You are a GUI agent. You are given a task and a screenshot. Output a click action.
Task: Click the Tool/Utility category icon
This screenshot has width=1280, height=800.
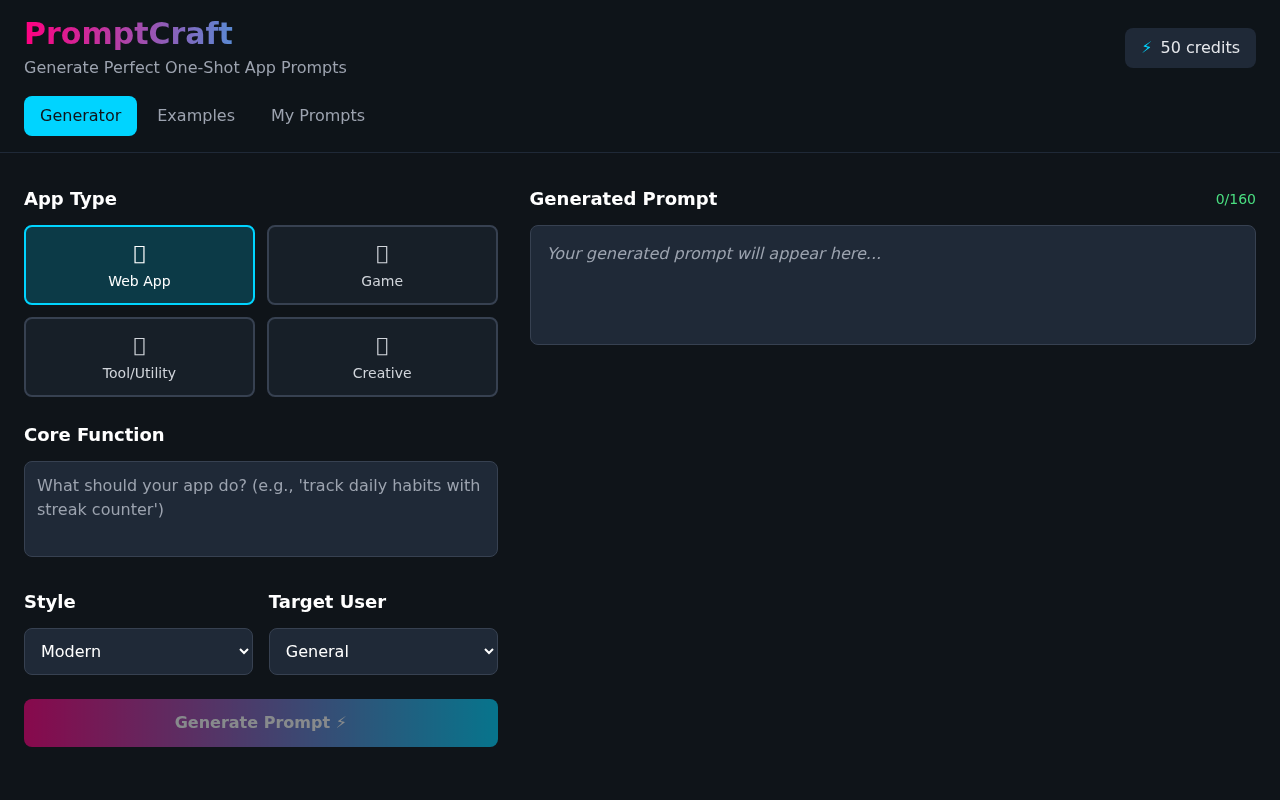coord(139,346)
